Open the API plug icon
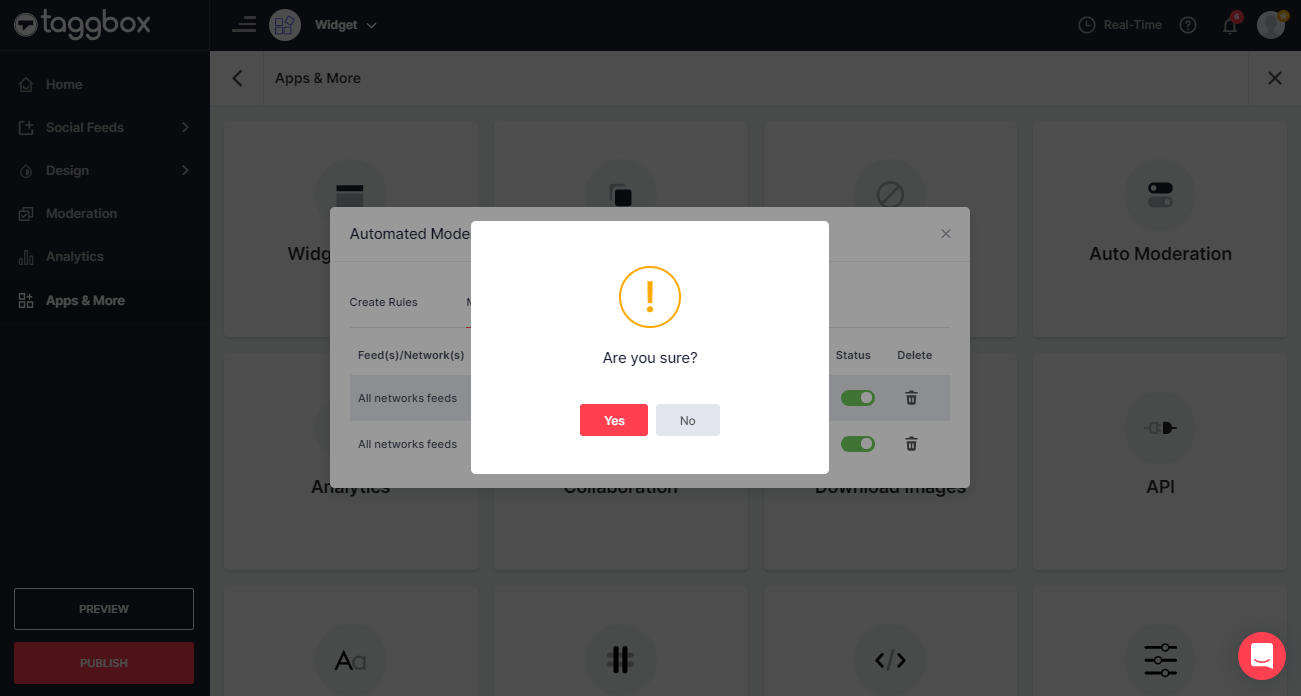Image resolution: width=1301 pixels, height=696 pixels. 1160,428
